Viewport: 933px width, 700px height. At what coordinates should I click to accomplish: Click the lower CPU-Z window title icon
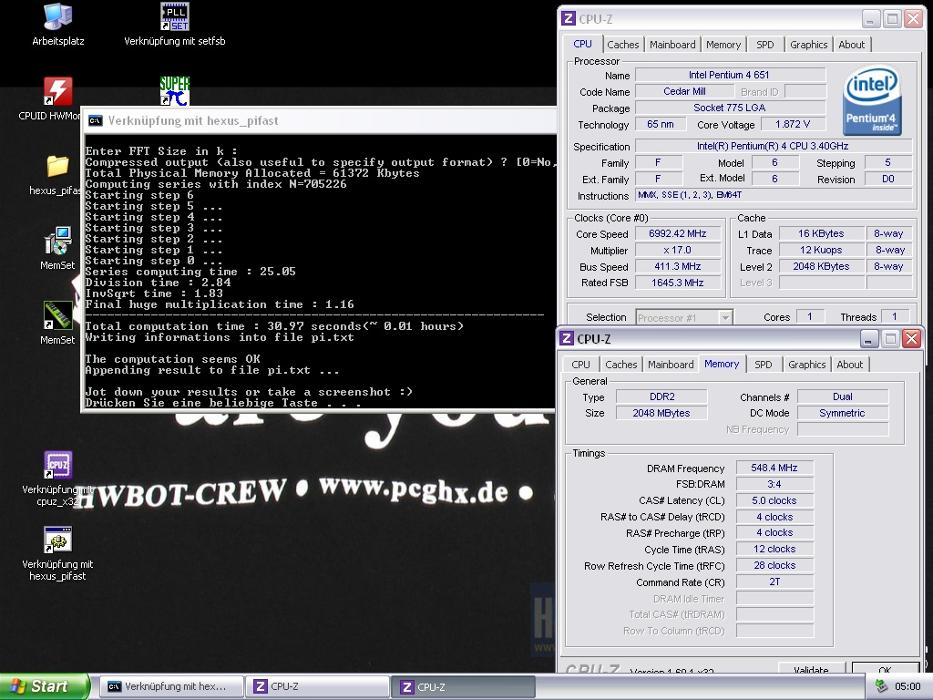pyautogui.click(x=566, y=339)
